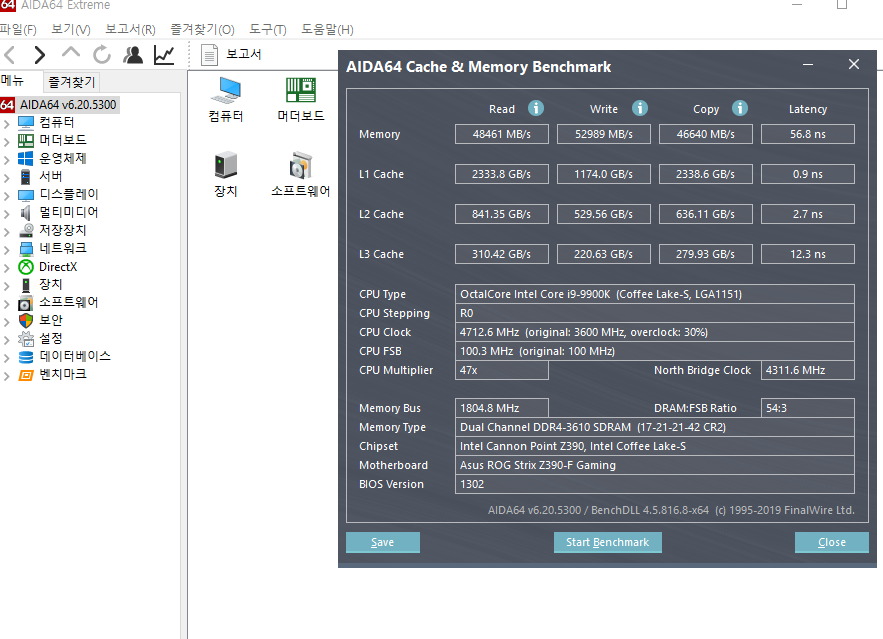This screenshot has height=639, width=883.
Task: Open the user profile toolbar icon
Action: (x=133, y=55)
